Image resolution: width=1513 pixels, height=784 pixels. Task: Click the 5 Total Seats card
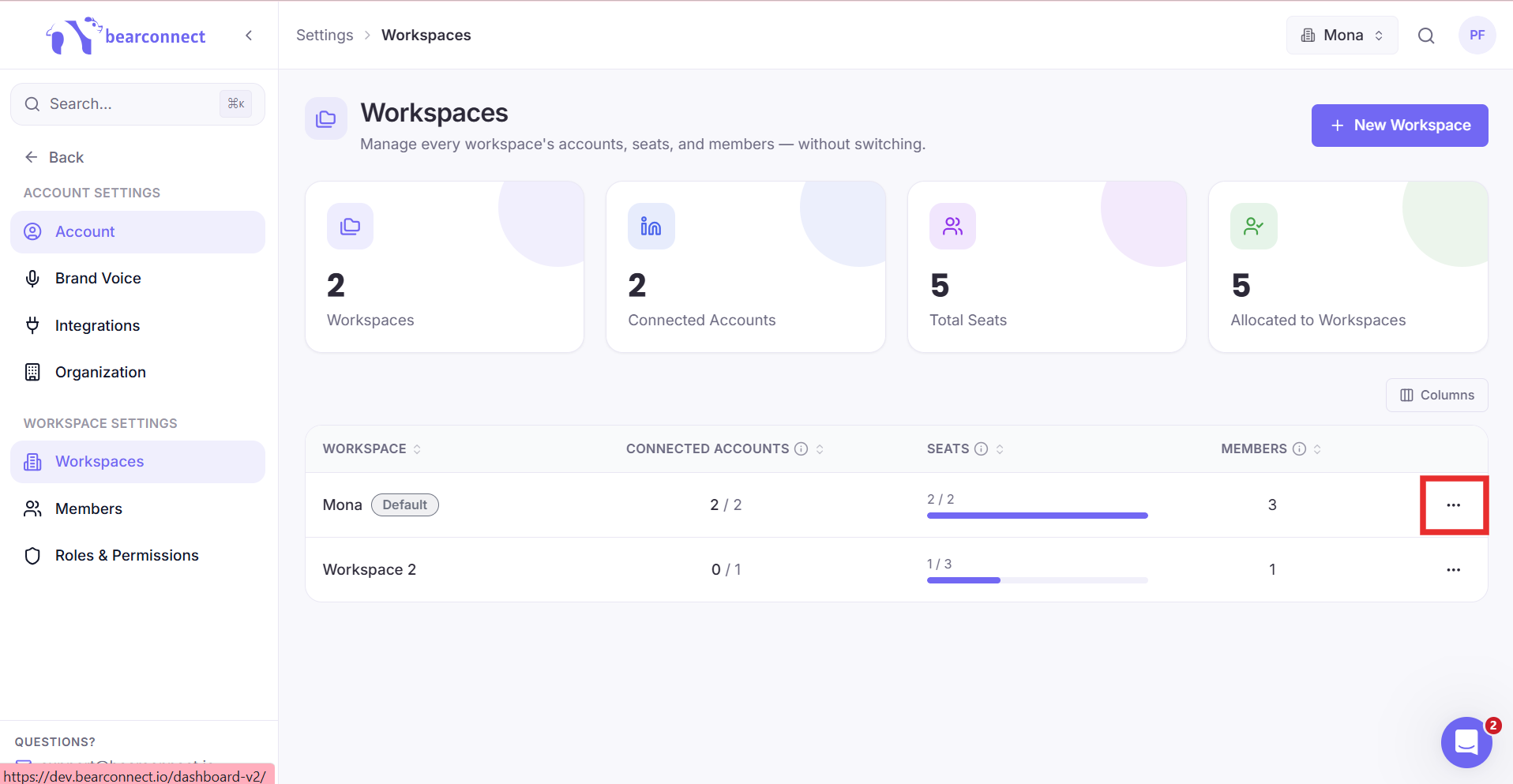1046,267
